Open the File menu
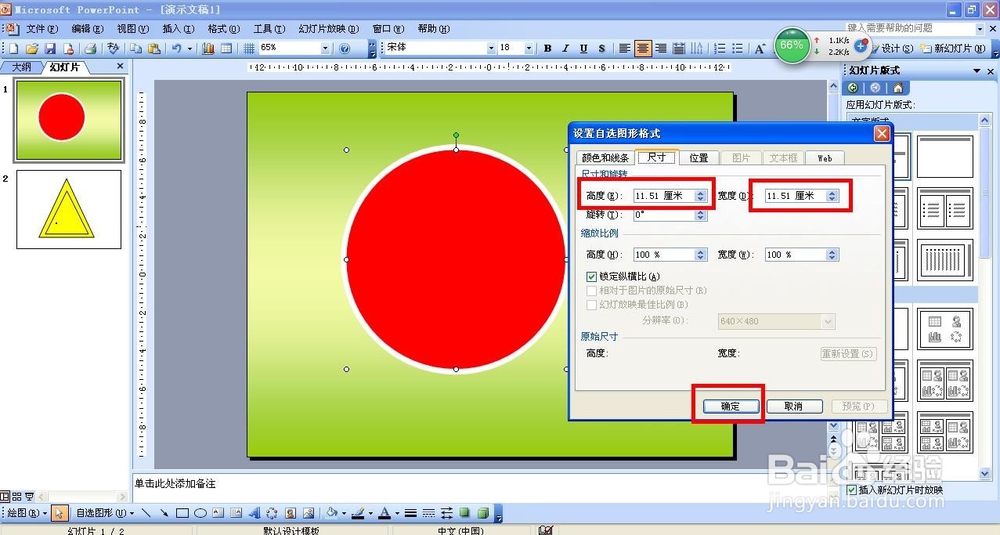1000x535 pixels. pos(41,29)
